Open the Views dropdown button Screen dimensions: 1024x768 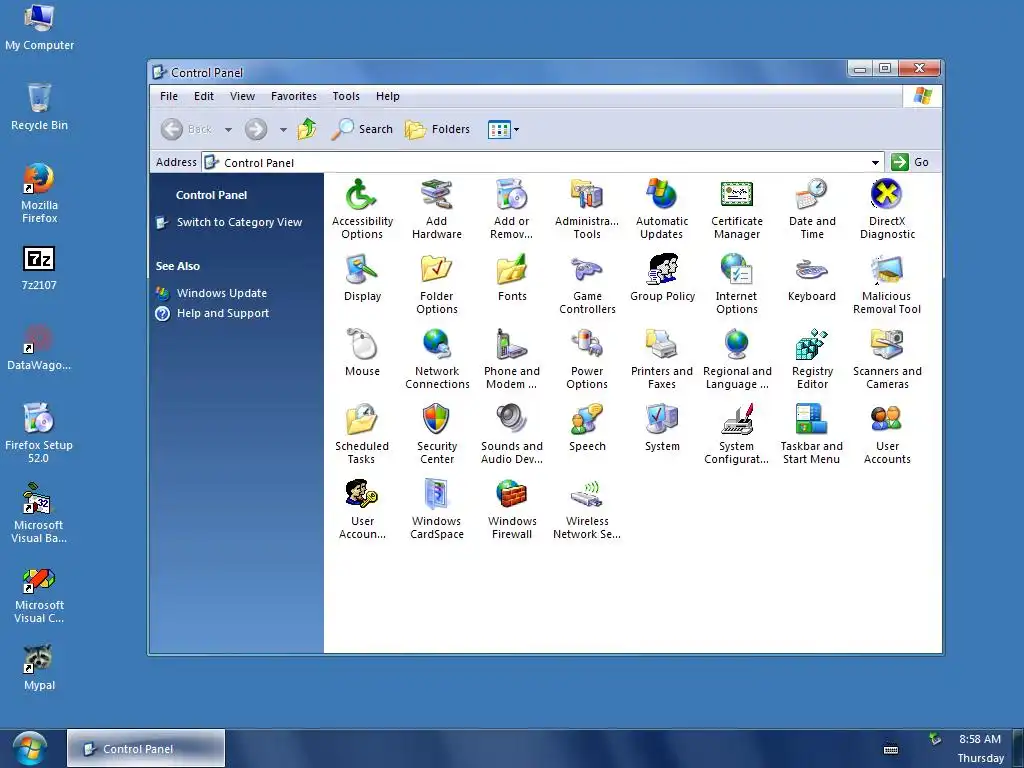coord(504,129)
